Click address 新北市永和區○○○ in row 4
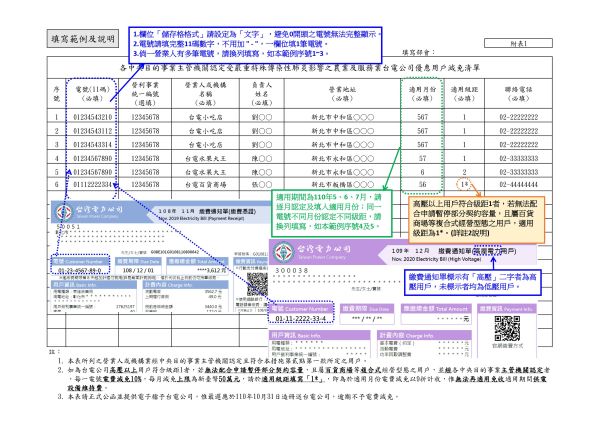 (x=342, y=158)
